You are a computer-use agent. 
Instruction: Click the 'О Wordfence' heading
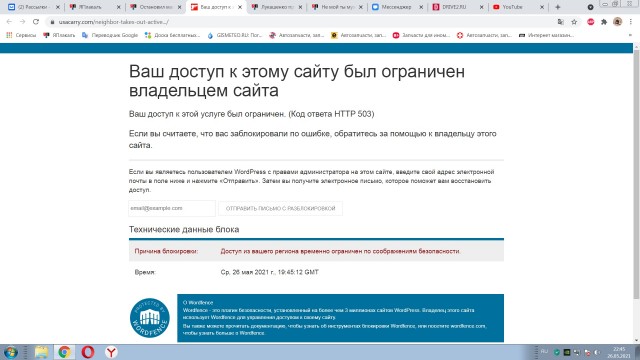click(198, 303)
